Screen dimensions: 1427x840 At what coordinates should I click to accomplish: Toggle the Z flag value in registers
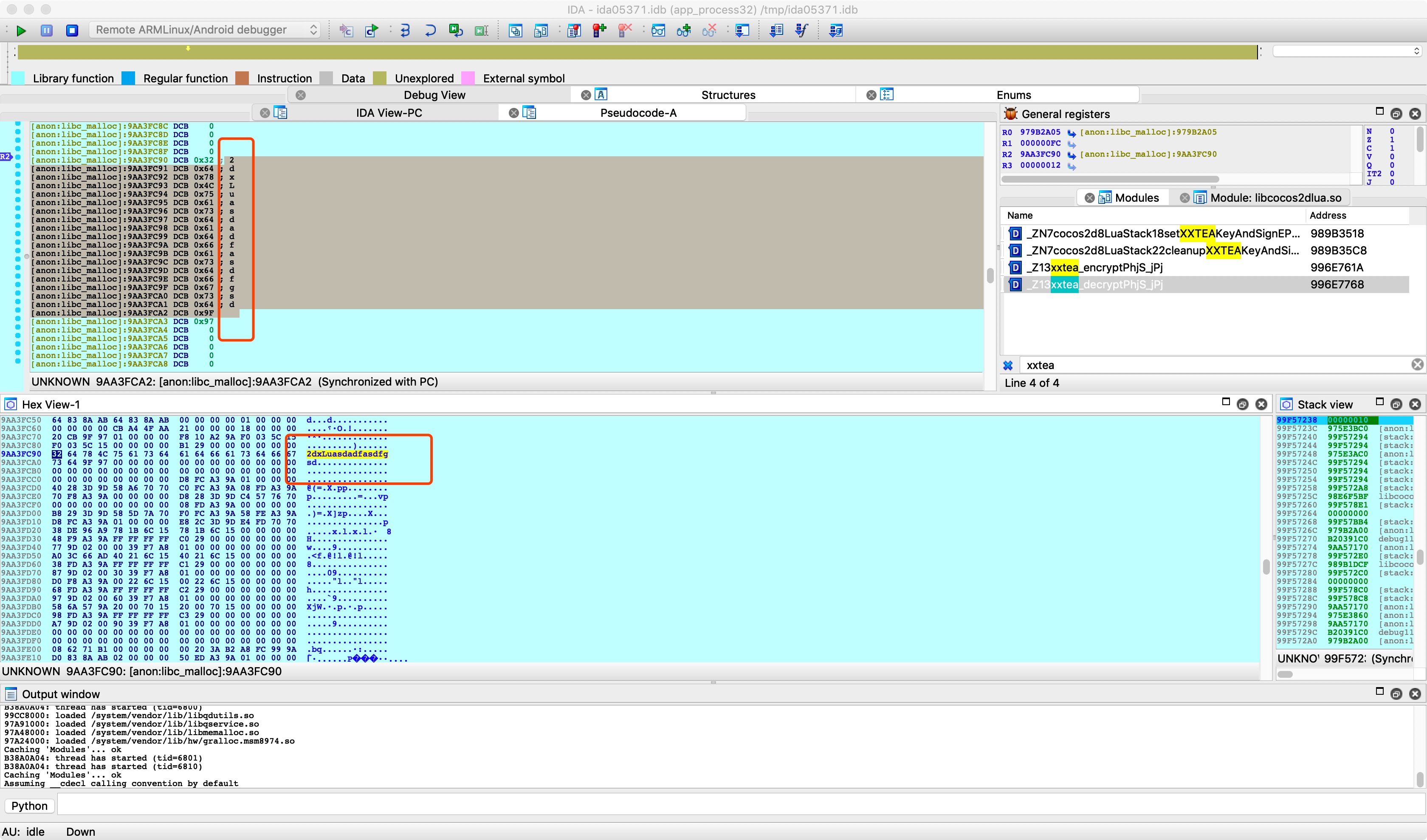click(1392, 139)
